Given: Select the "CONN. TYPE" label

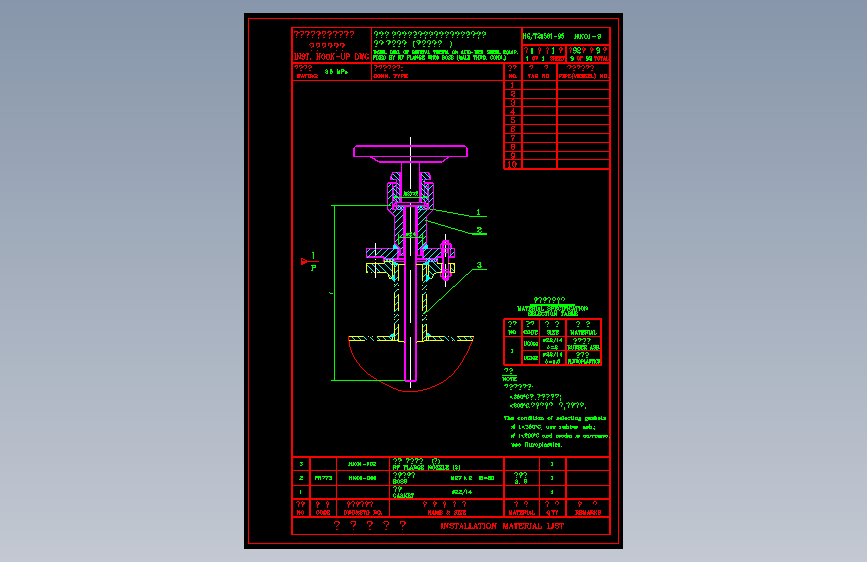Looking at the screenshot, I should 390,76.
